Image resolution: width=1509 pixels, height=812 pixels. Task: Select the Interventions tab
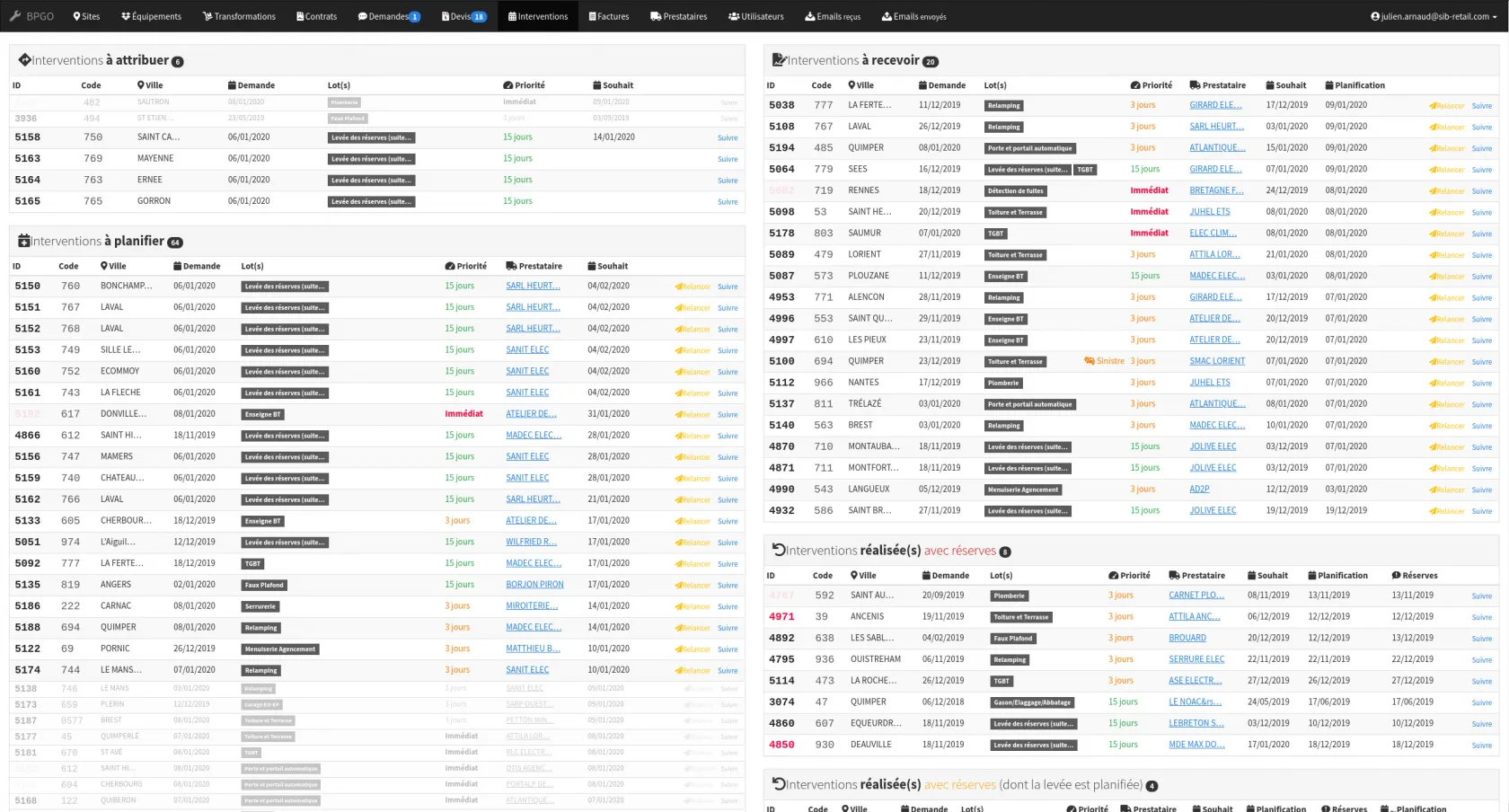coord(537,16)
